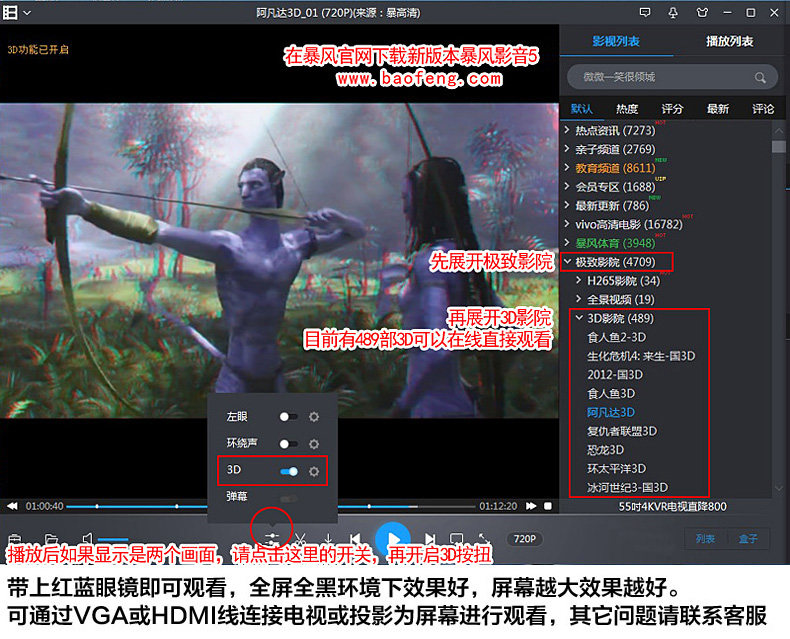Switch to the 播放列表 tab
This screenshot has width=790, height=639.
click(x=730, y=41)
